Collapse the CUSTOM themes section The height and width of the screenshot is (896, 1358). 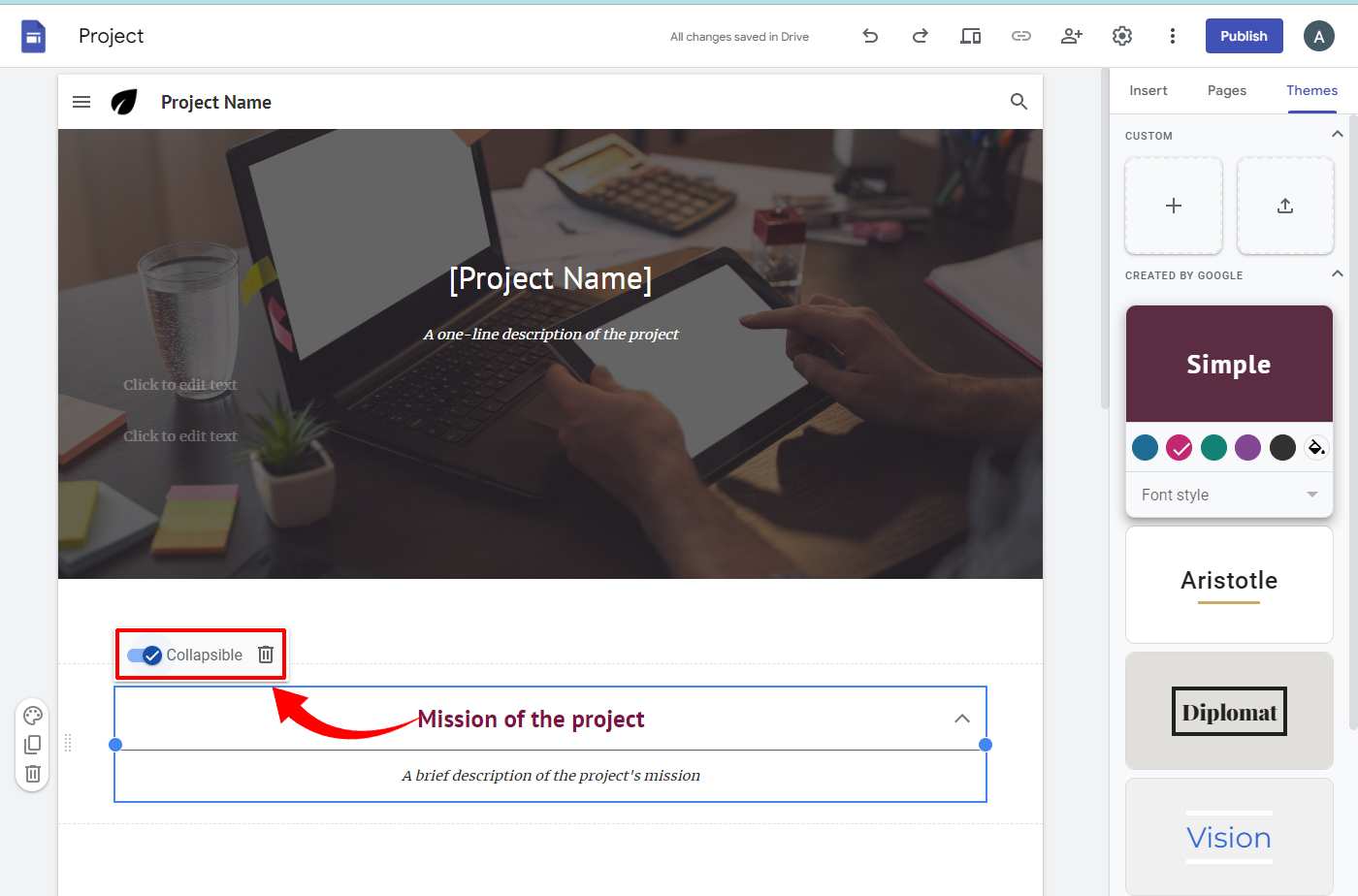tap(1338, 134)
